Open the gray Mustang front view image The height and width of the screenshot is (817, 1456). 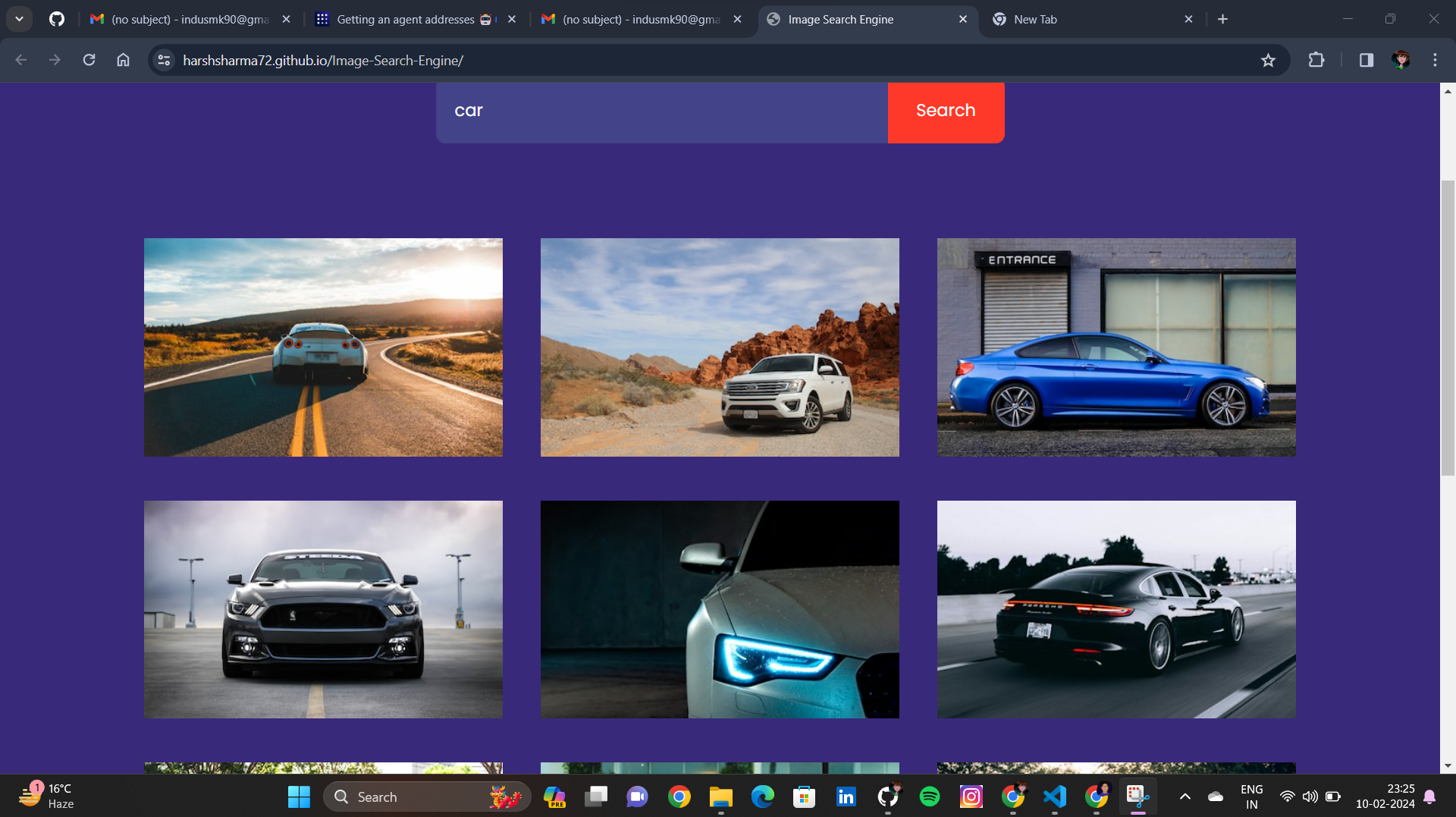click(x=323, y=609)
